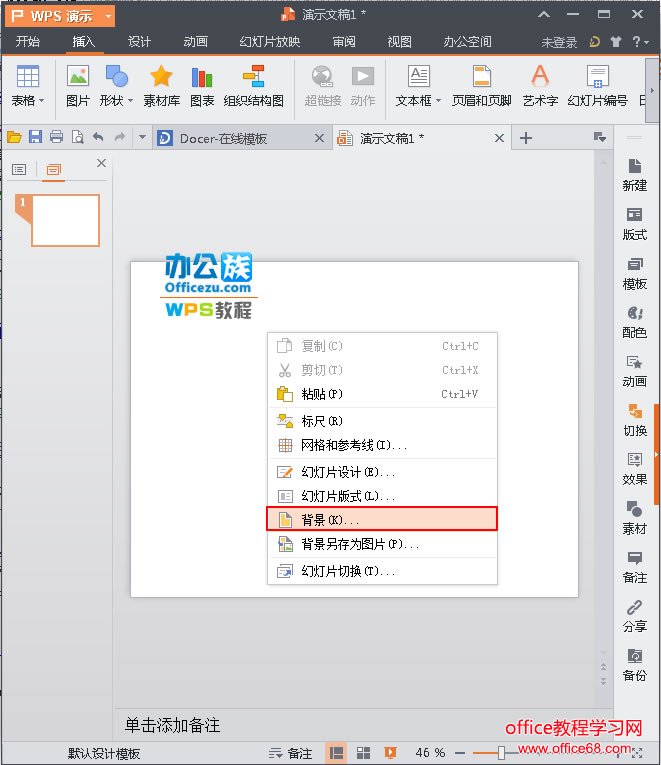Switch to the 设计 ribbon tab
The image size is (661, 765).
pos(139,42)
